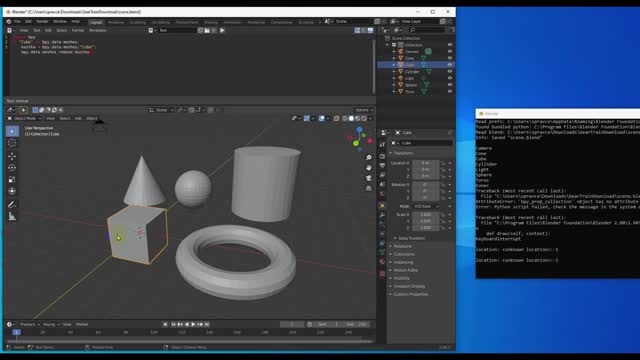Open the rotation Mode XYZ Euler dropdown
Viewport: 640px width, 360px height.
pyautogui.click(x=426, y=206)
